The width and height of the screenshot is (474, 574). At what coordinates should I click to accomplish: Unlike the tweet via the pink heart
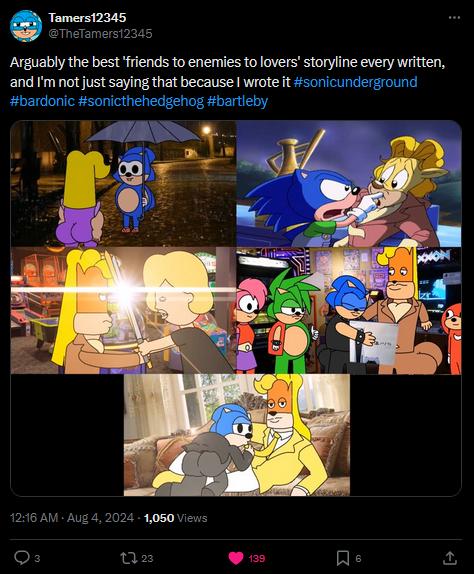click(x=236, y=558)
